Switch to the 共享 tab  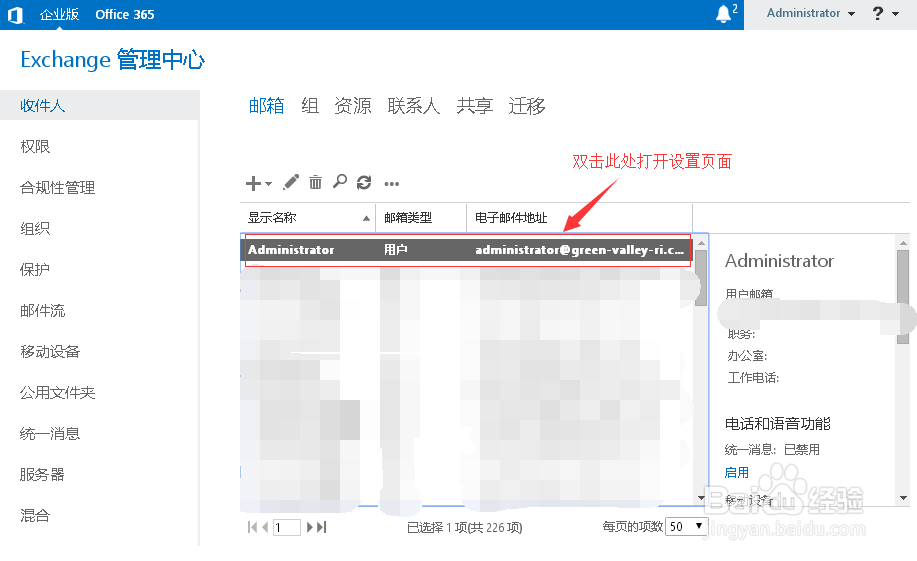click(x=475, y=105)
